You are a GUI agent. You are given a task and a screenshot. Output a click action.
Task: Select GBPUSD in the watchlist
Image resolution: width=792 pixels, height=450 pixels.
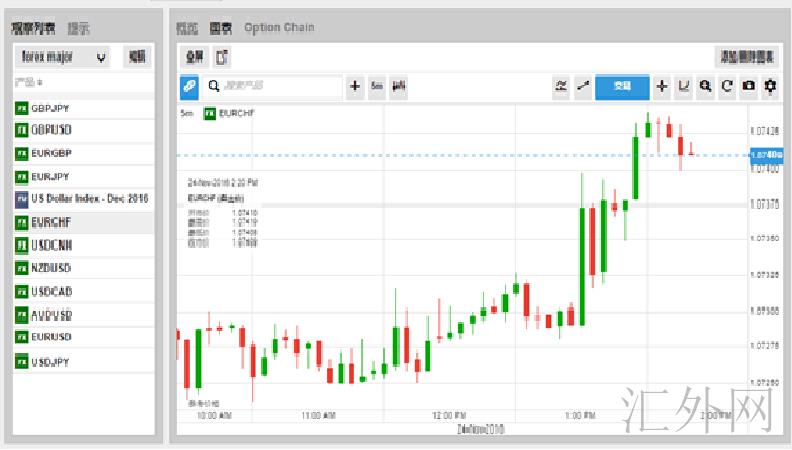tap(84, 130)
